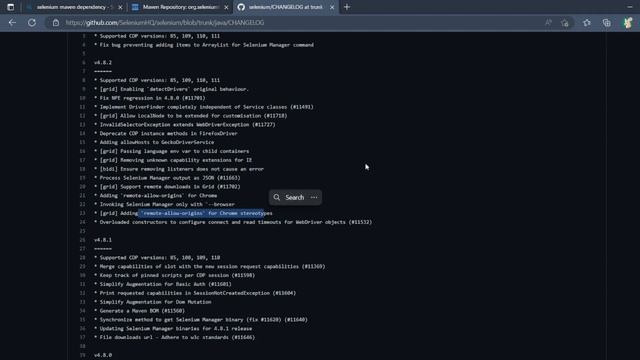
Task: Click 'Generate a Maven BOM (#11560)' line
Action: [x=139, y=311]
